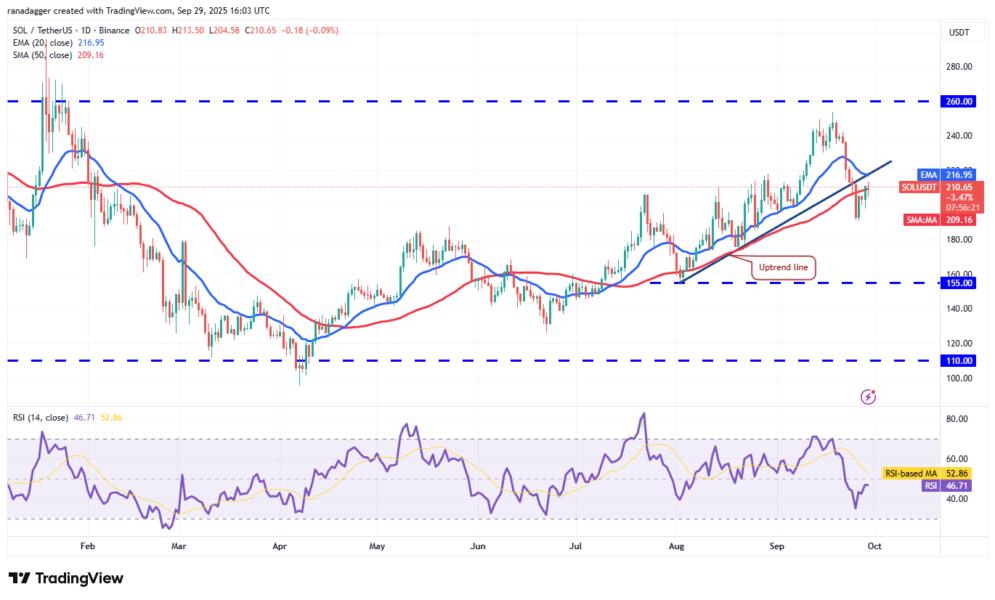
Task: Select the 110.00 support price label
Action: click(x=960, y=360)
